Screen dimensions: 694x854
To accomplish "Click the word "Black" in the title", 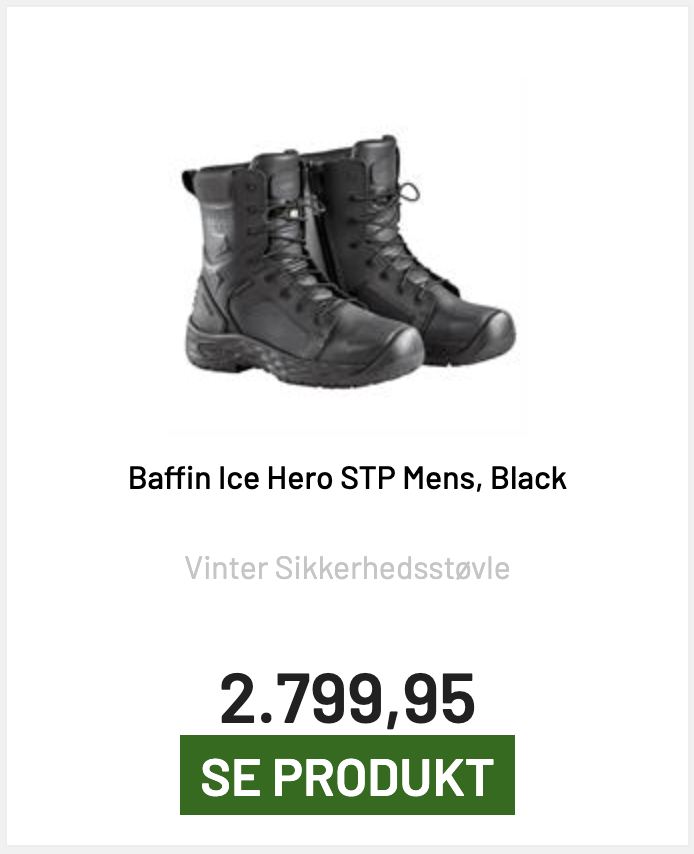I will 528,478.
